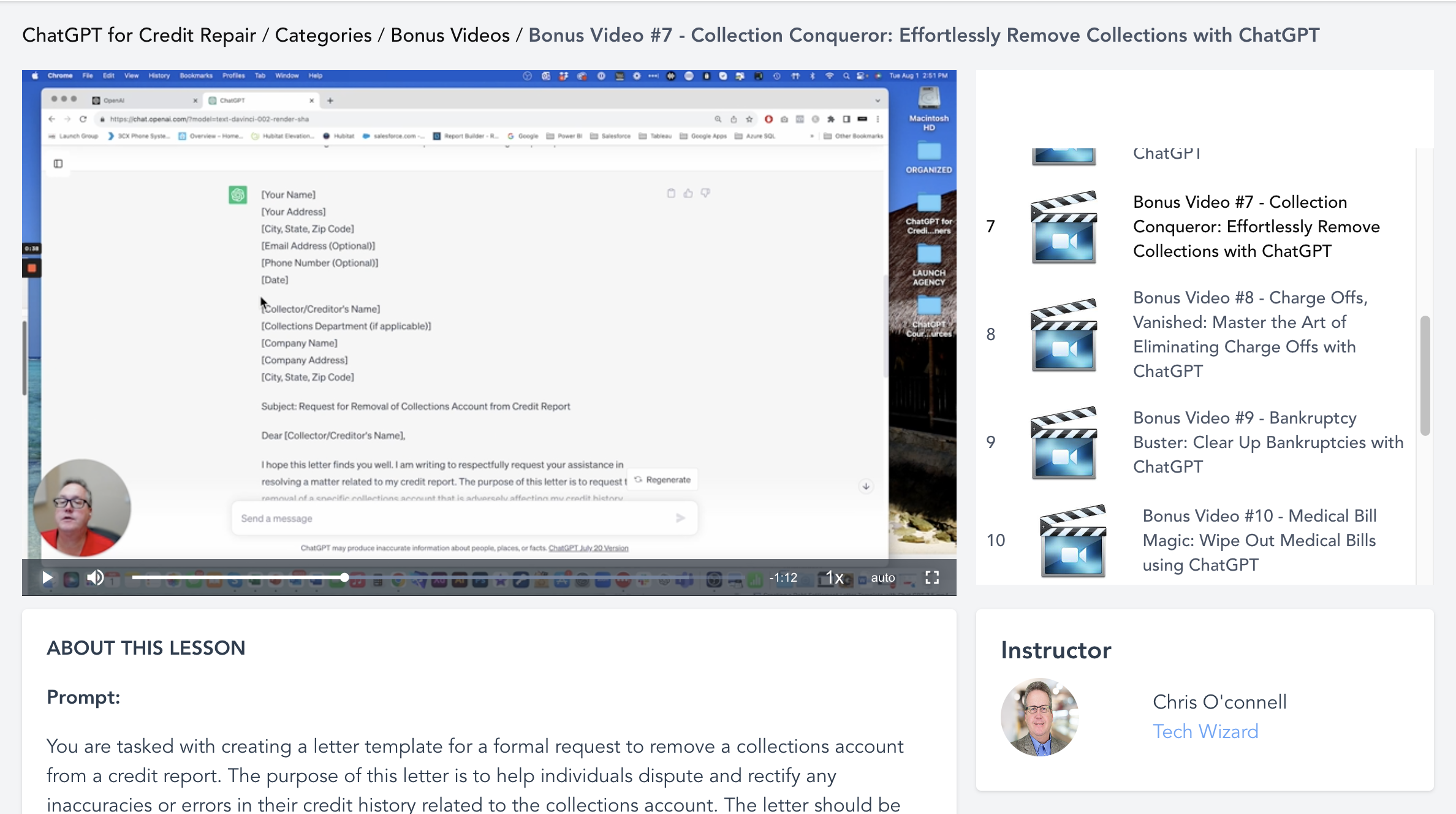This screenshot has width=1456, height=814.
Task: Click thumbs down icon on ChatGPT response
Action: pyautogui.click(x=705, y=193)
